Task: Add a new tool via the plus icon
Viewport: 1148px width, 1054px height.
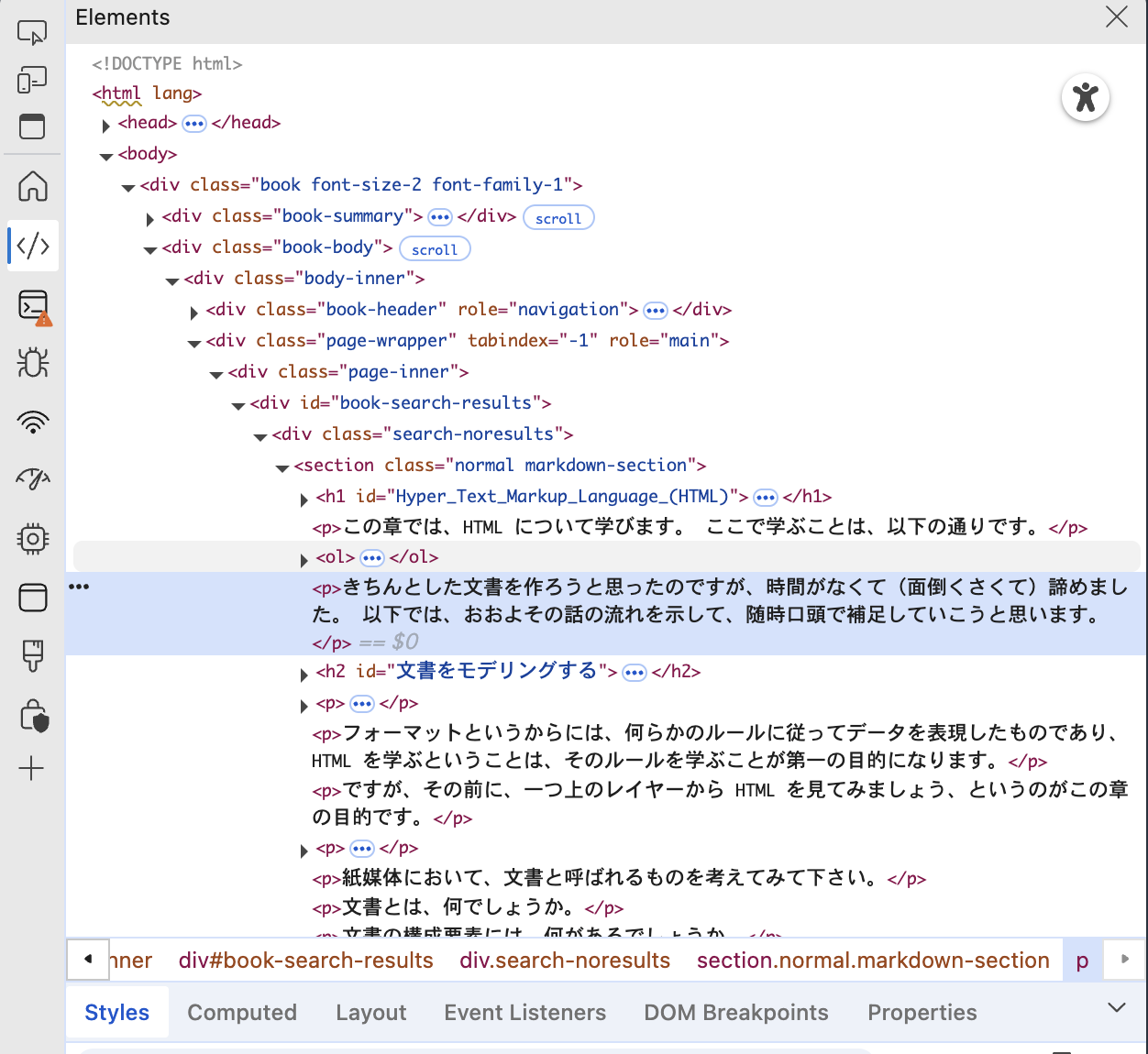Action: click(x=32, y=768)
